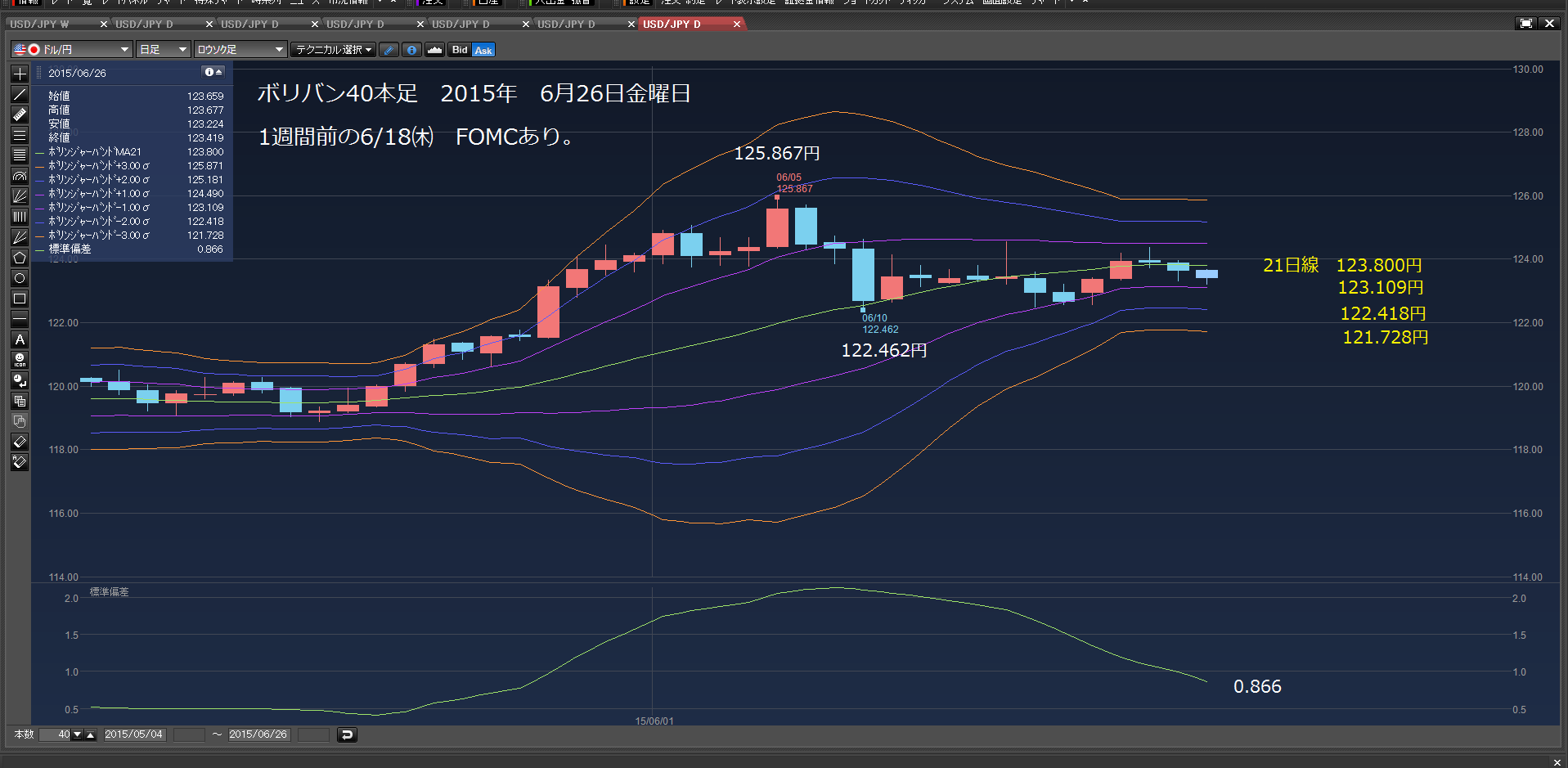Click the empty field after end date

(x=313, y=734)
